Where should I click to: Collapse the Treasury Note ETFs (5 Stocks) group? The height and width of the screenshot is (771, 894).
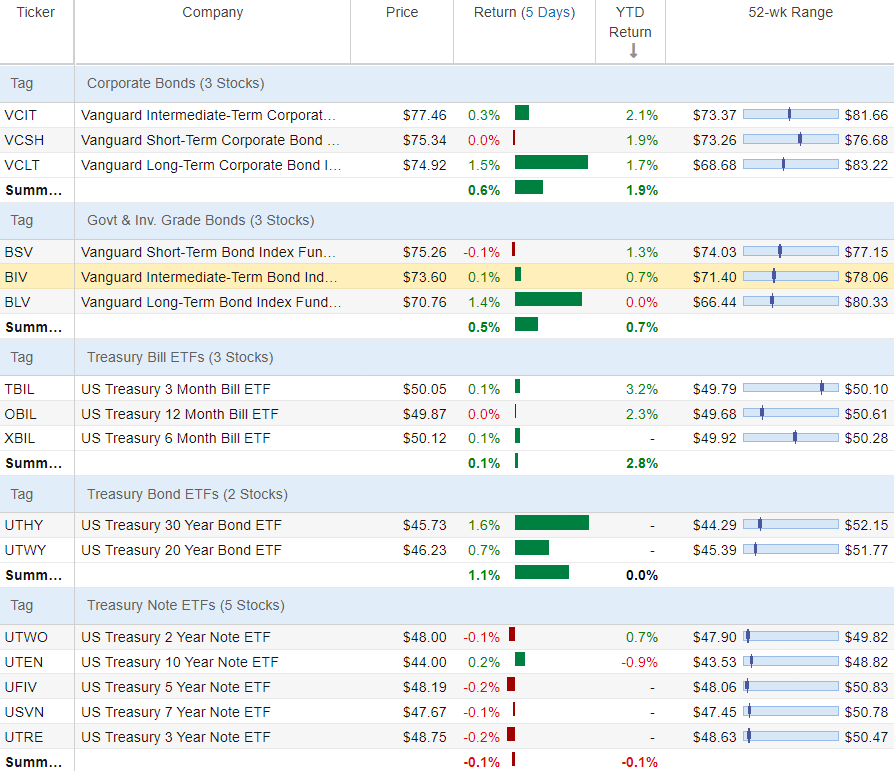tap(186, 605)
